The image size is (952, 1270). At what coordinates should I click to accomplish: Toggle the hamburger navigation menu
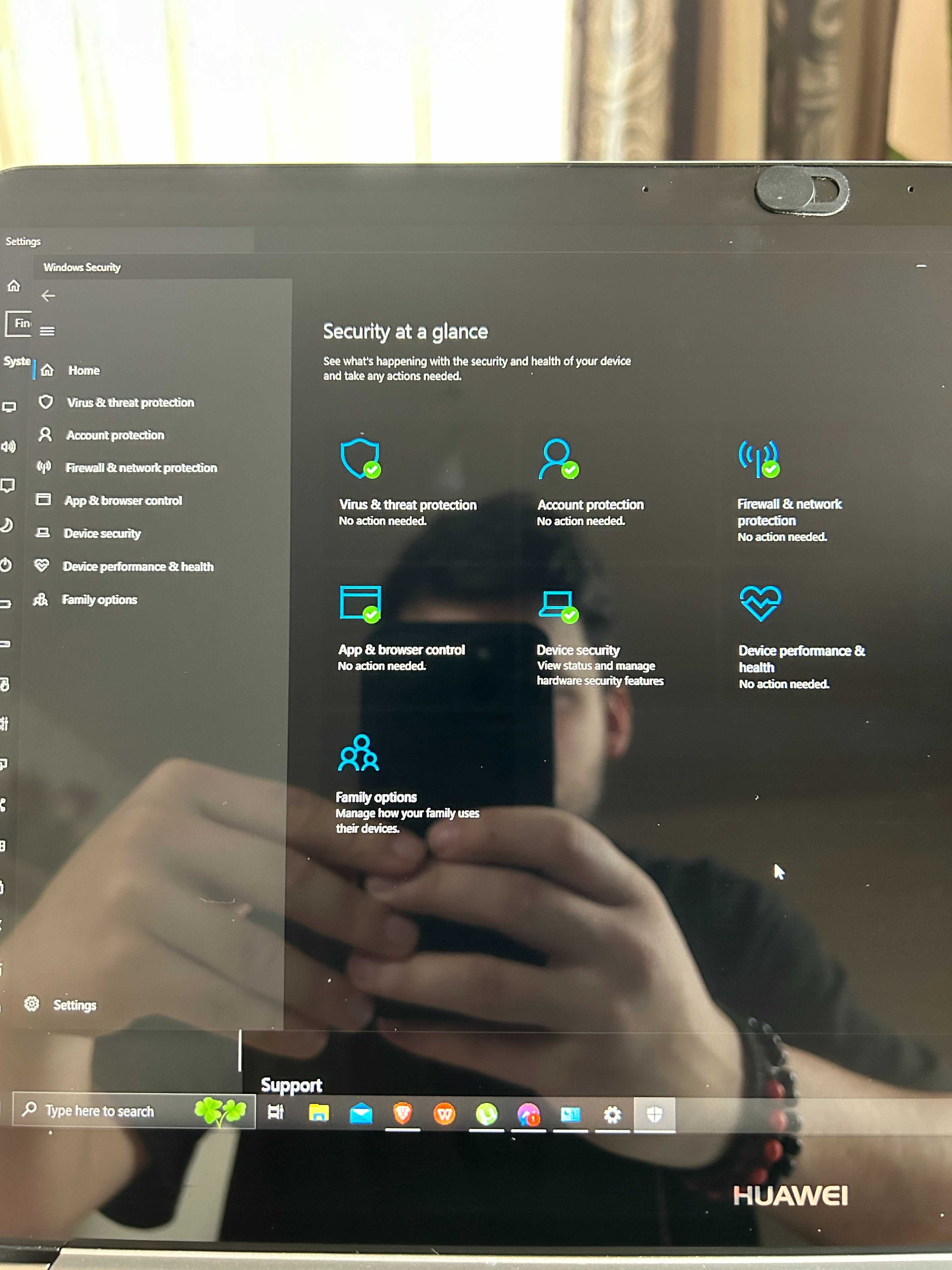click(48, 331)
